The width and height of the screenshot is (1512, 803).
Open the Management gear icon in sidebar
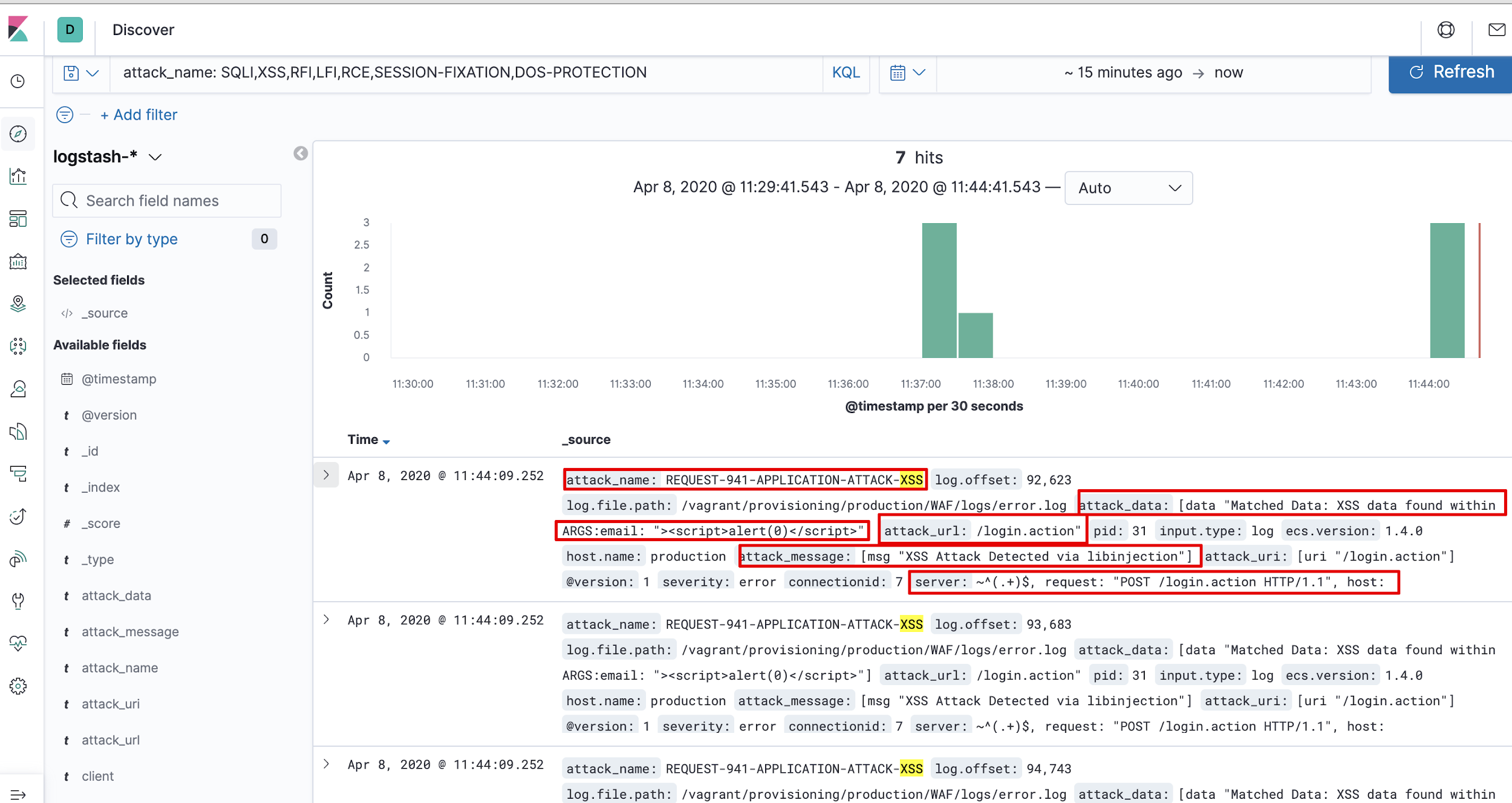18,686
